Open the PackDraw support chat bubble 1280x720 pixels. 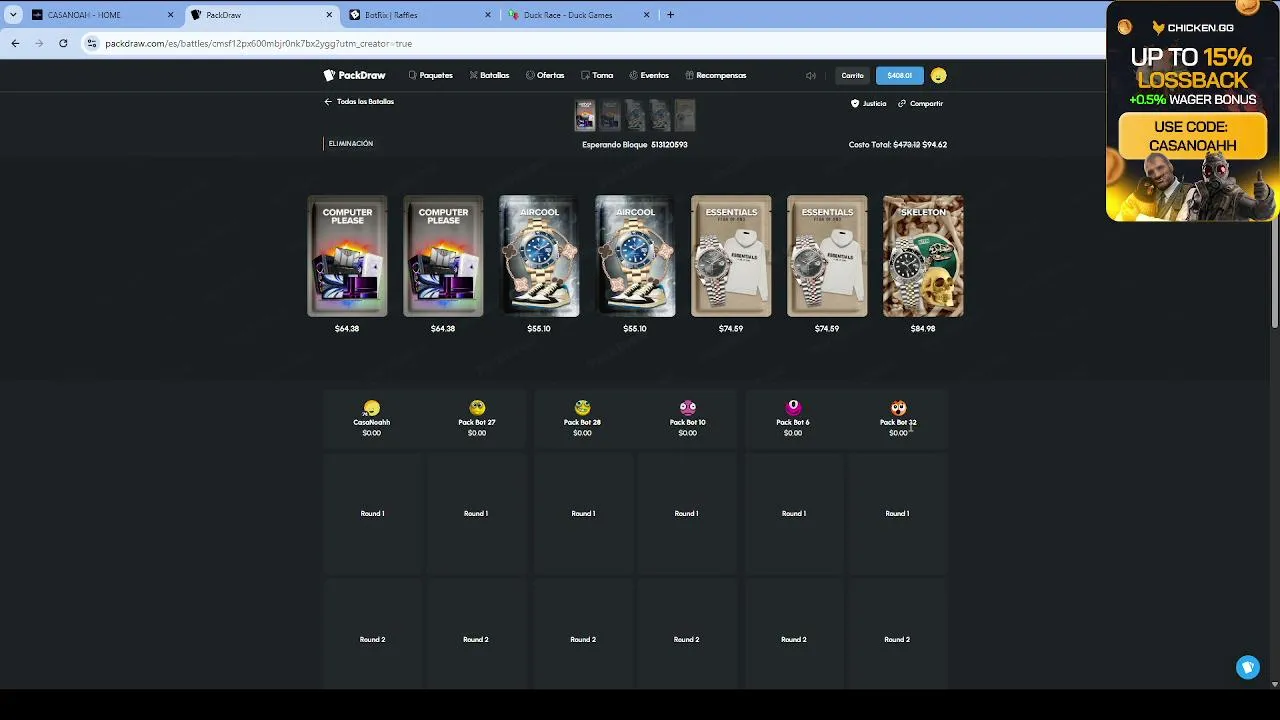[1248, 668]
